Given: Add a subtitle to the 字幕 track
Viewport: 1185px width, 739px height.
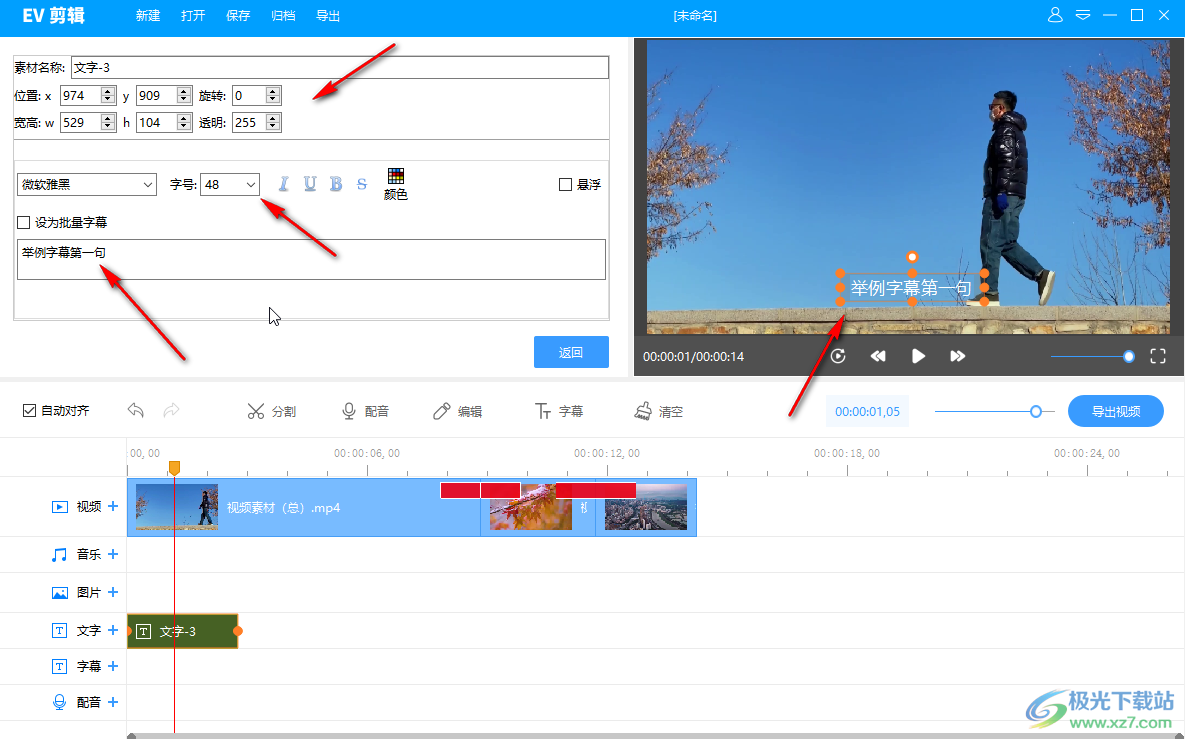Looking at the screenshot, I should 113,666.
